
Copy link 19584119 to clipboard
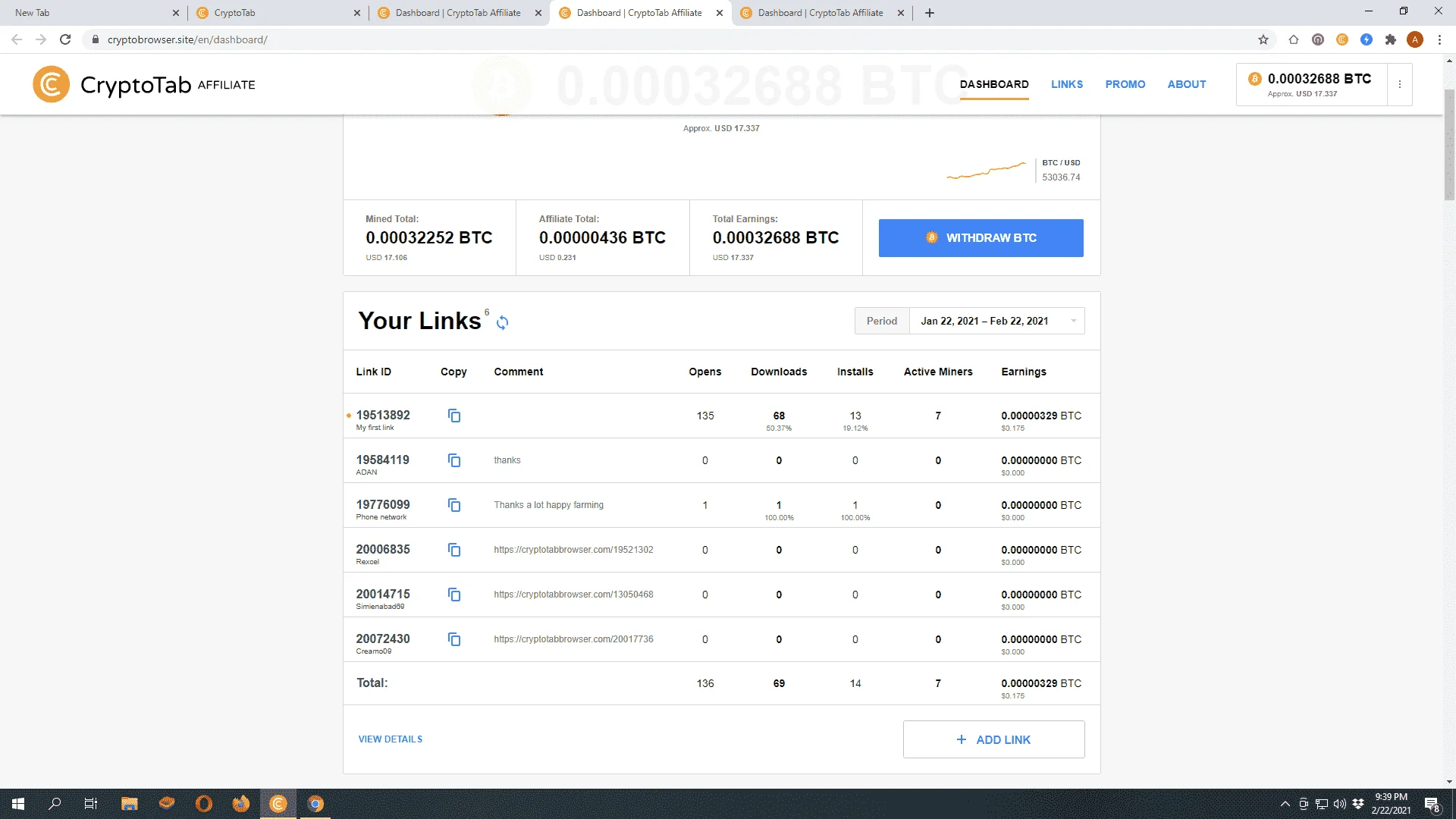click(x=454, y=460)
